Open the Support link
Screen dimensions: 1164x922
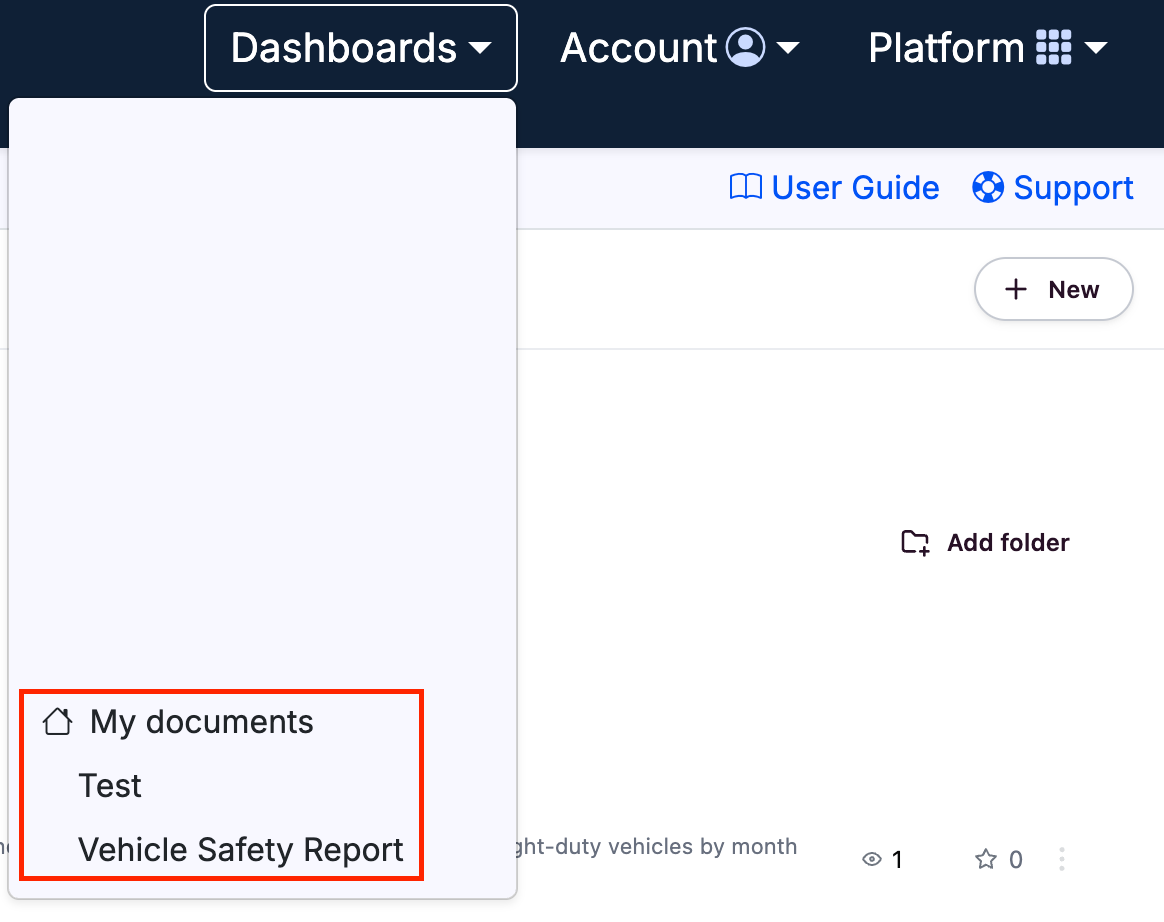pos(1053,188)
